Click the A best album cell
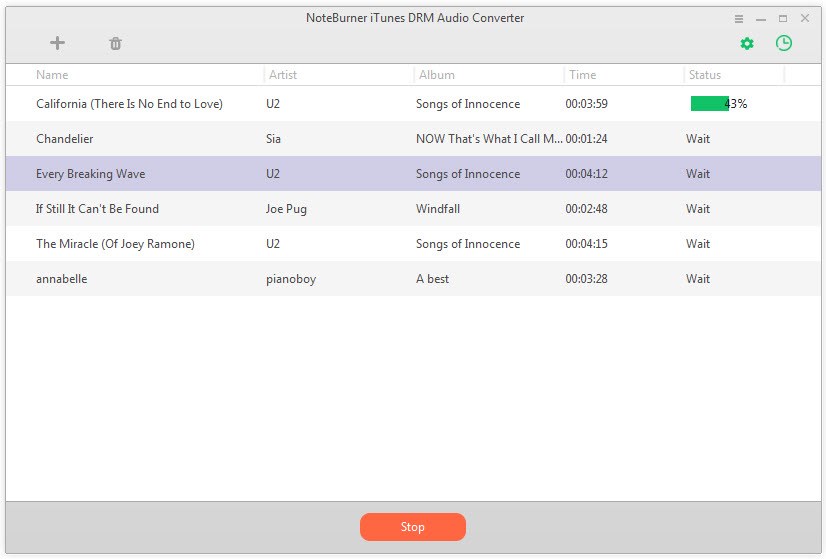 click(x=432, y=279)
